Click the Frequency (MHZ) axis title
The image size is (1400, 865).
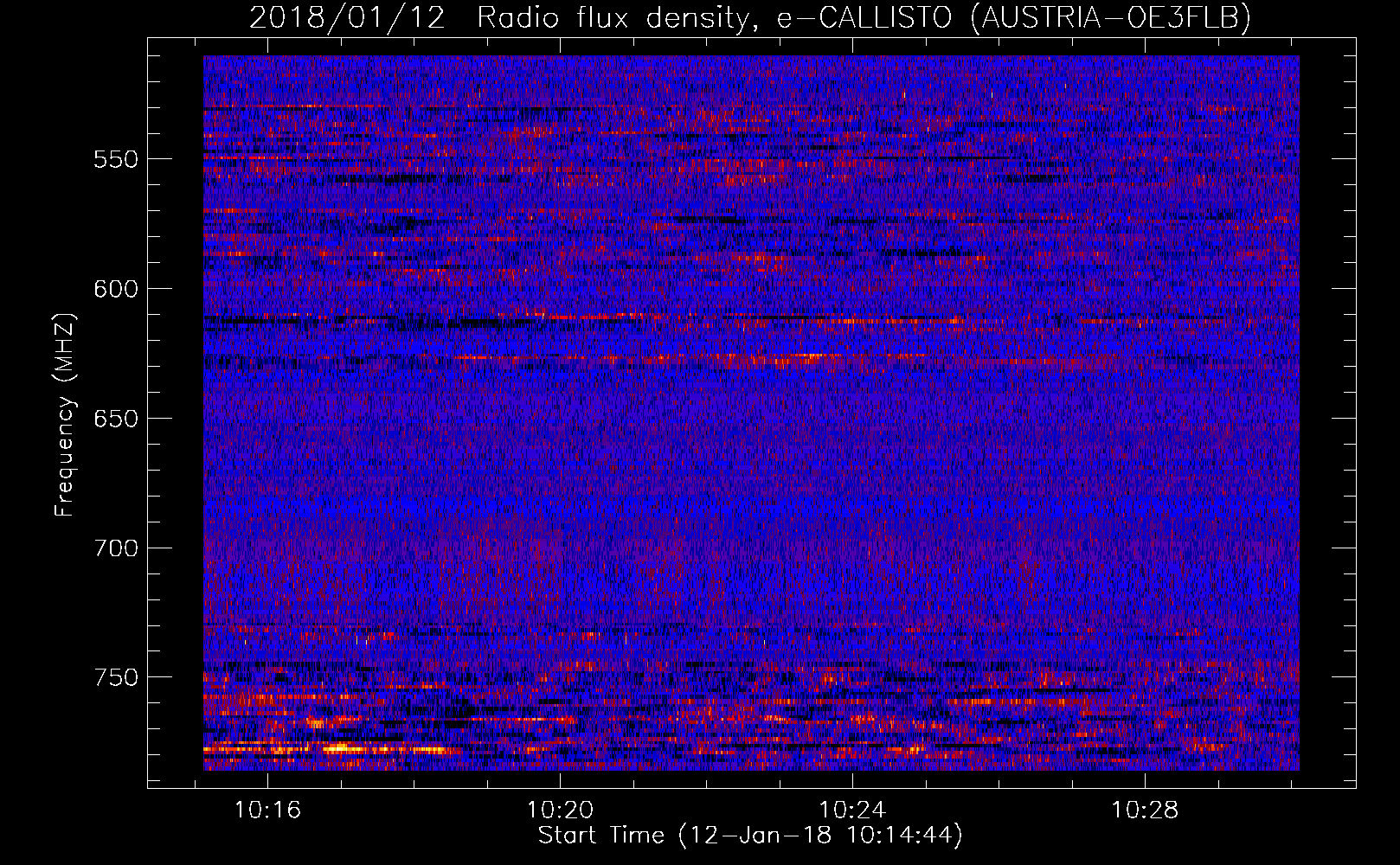pyautogui.click(x=65, y=414)
